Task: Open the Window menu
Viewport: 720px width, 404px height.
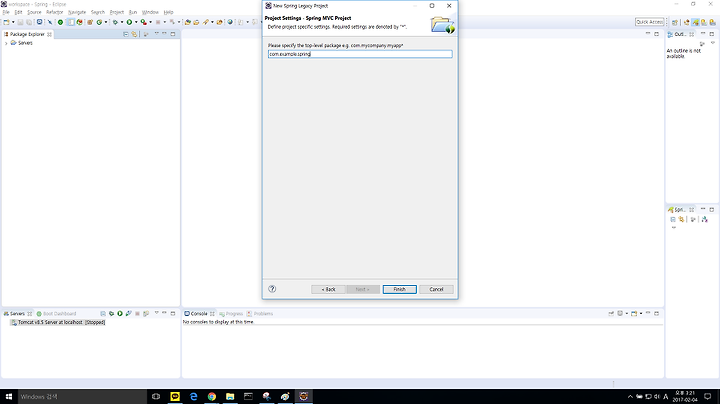Action: pyautogui.click(x=150, y=12)
